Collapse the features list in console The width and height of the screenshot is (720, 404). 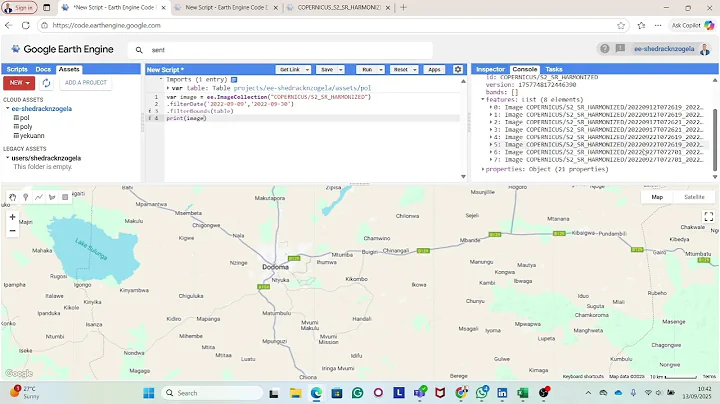[x=483, y=99]
